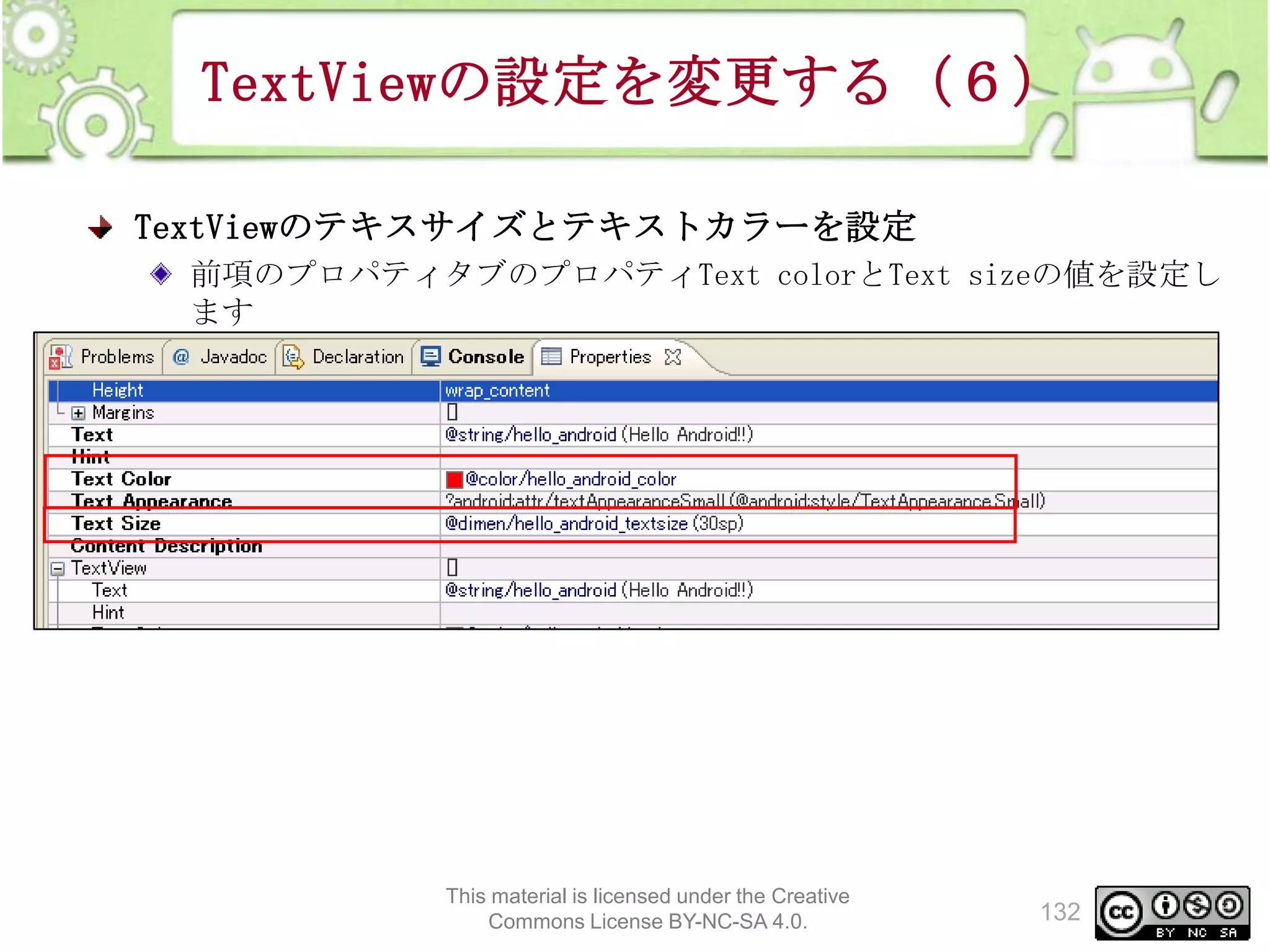The image size is (1270, 952).
Task: Click the Problems tab icon
Action: tap(61, 357)
